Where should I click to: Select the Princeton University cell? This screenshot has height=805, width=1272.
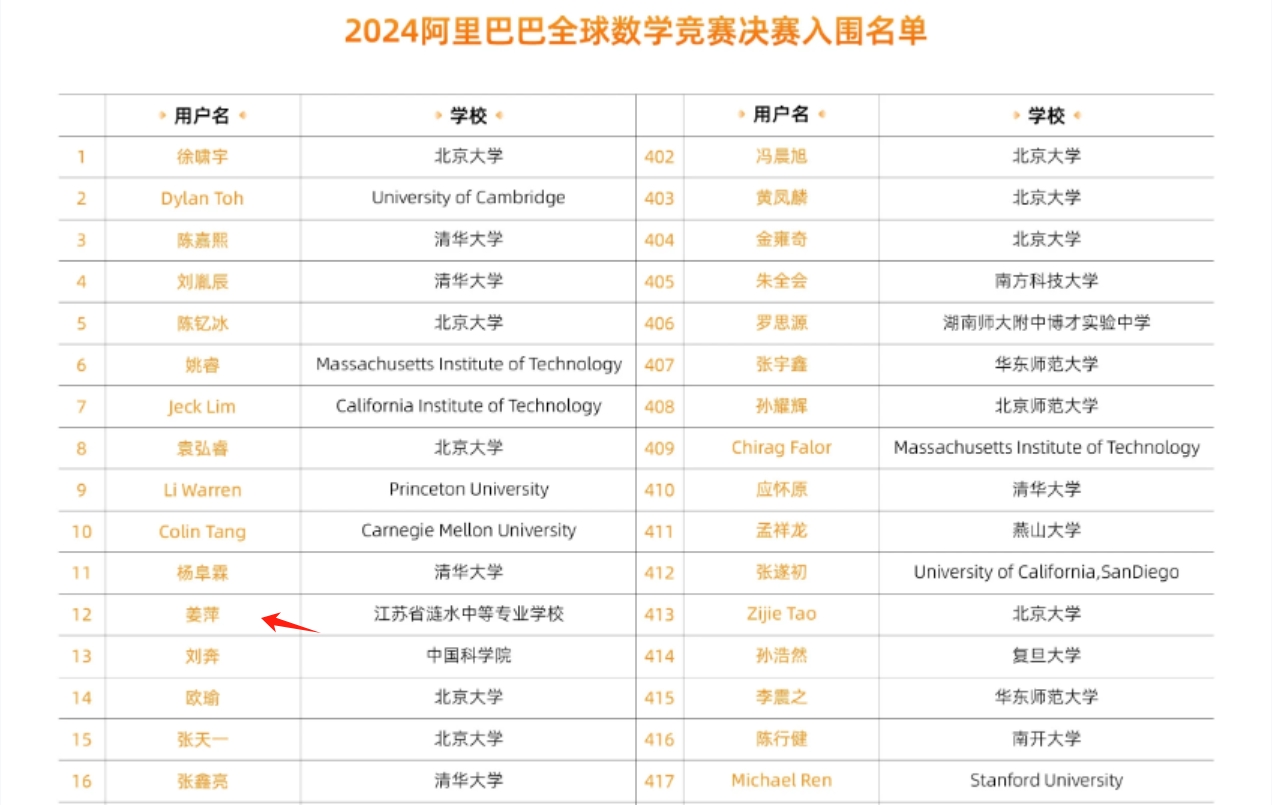(468, 489)
